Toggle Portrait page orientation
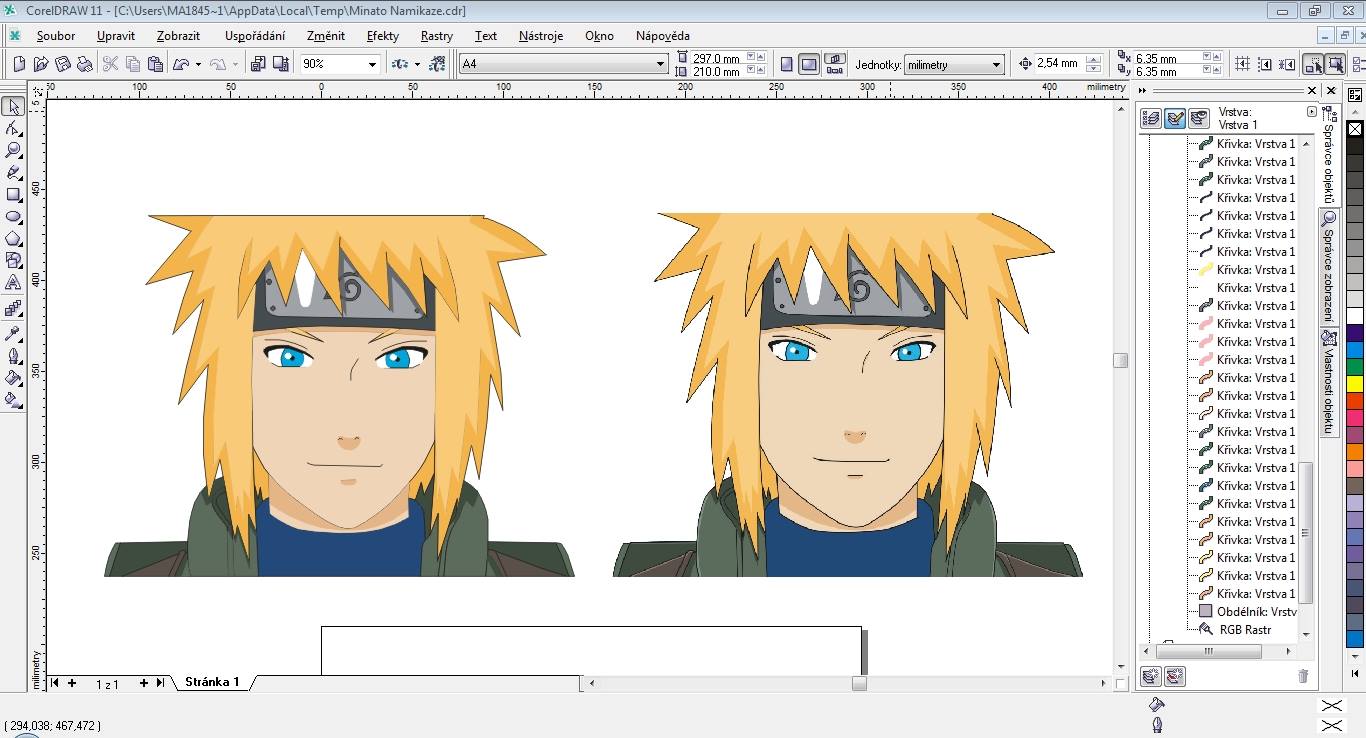The image size is (1366, 738). 787,64
